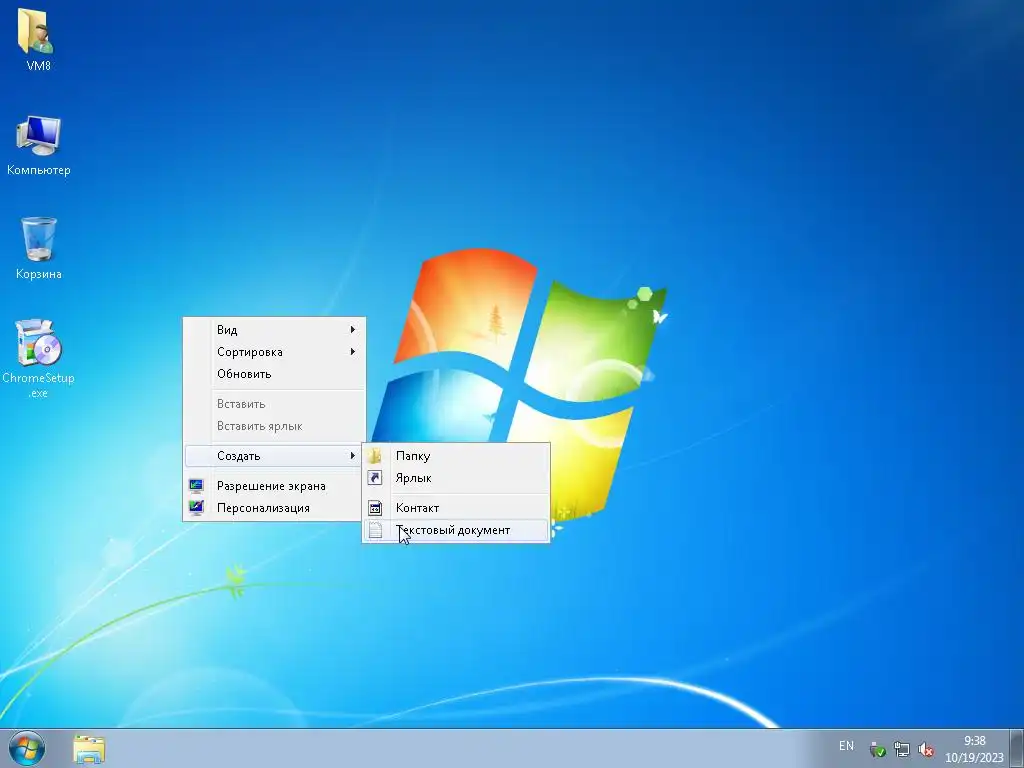Click the muted volume tray icon
The width and height of the screenshot is (1024, 768).
925,750
